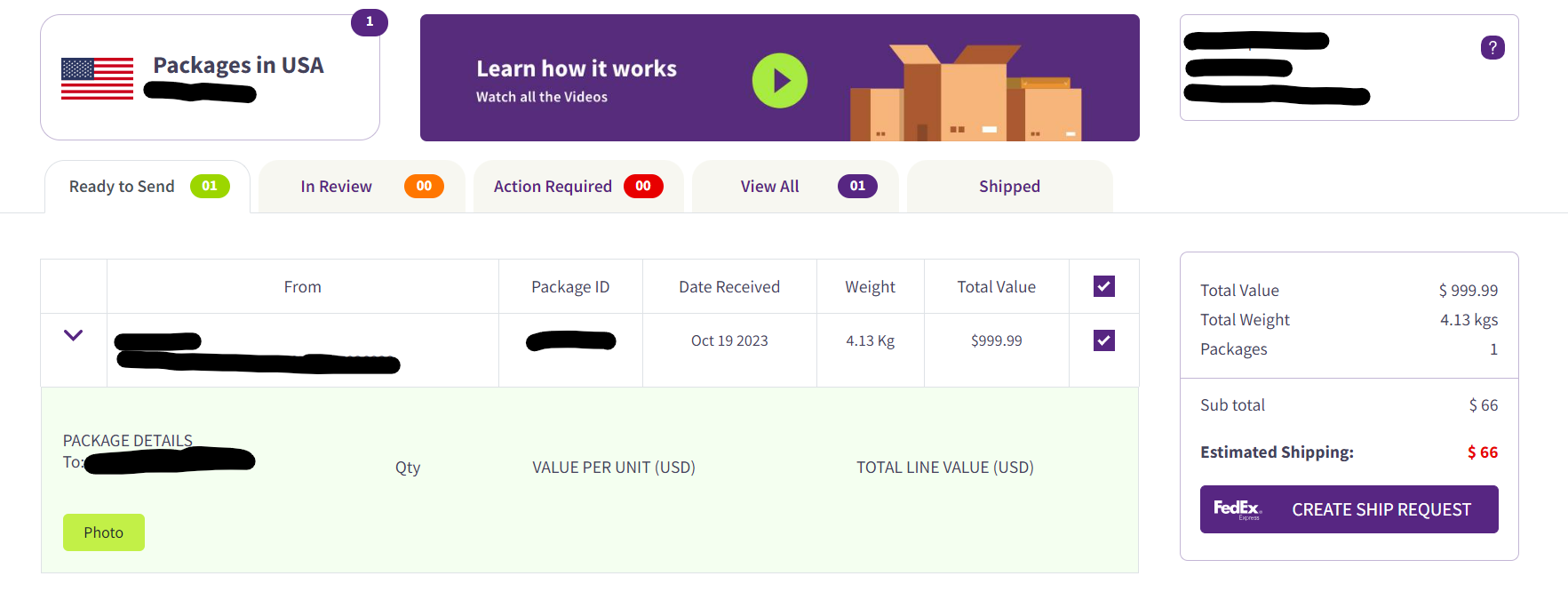Switch to the In Review tab
The image size is (1568, 608).
[362, 187]
